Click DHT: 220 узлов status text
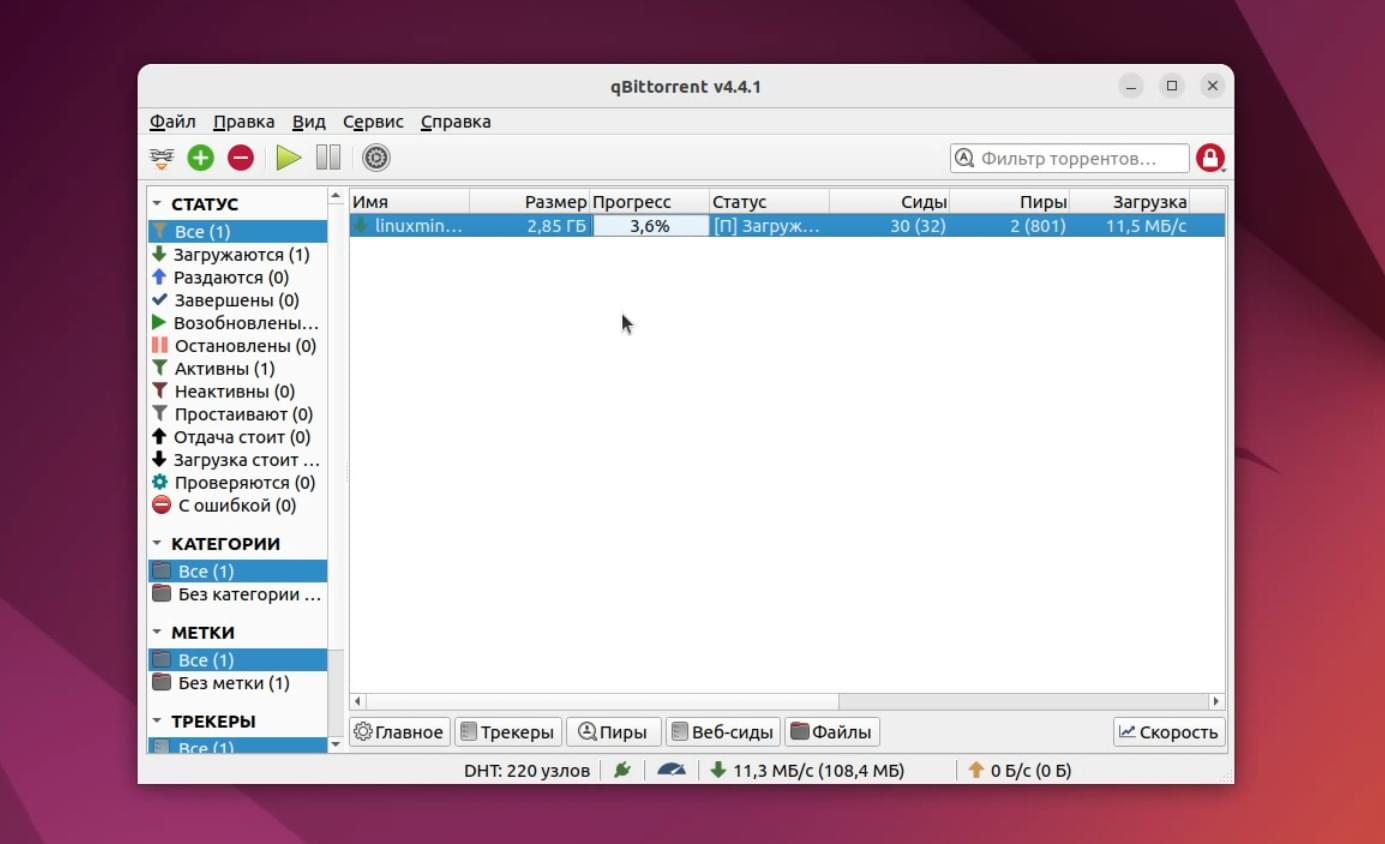Screen dimensions: 1385x844 (x=529, y=771)
